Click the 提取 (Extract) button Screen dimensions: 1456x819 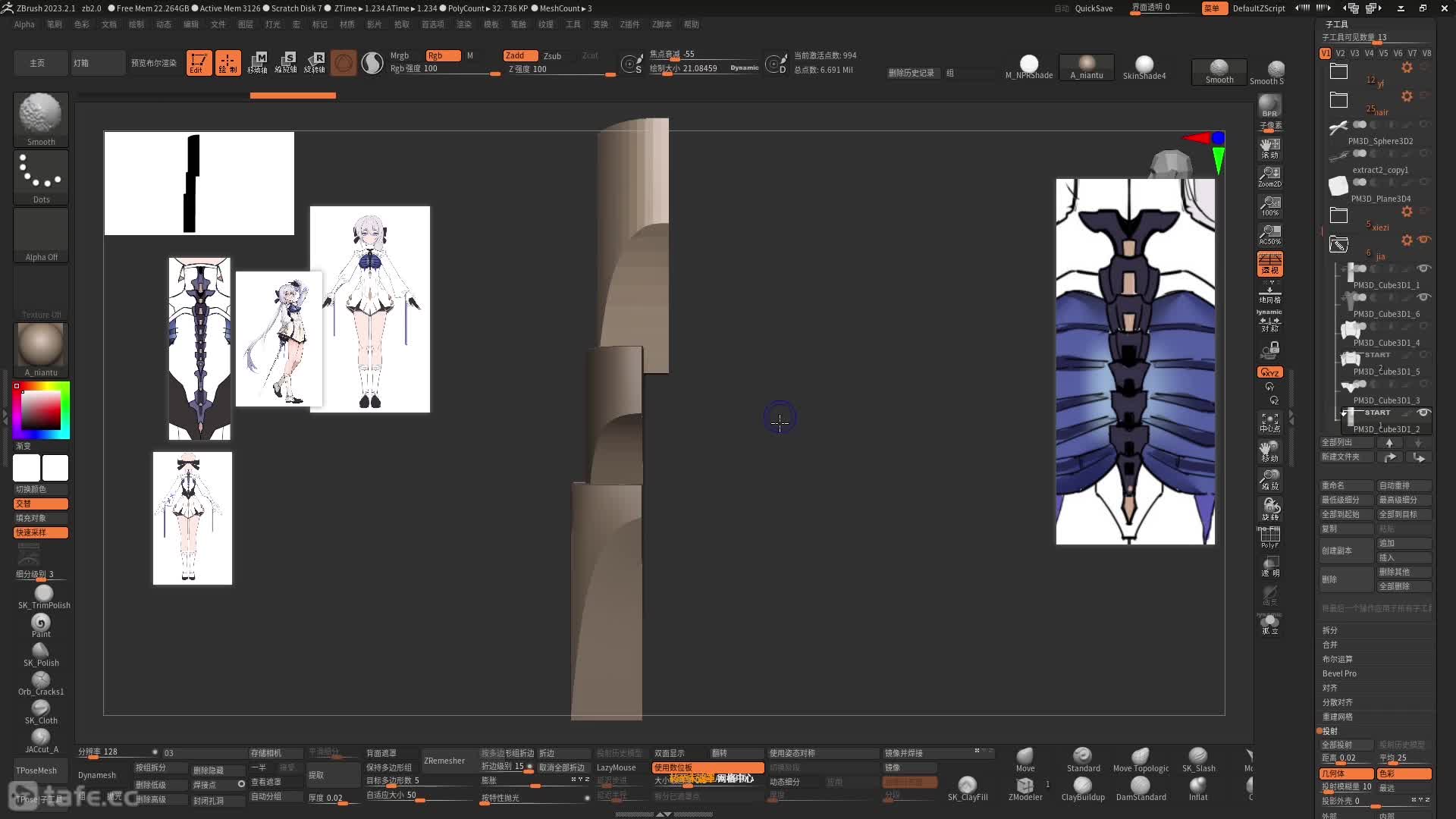click(332, 775)
